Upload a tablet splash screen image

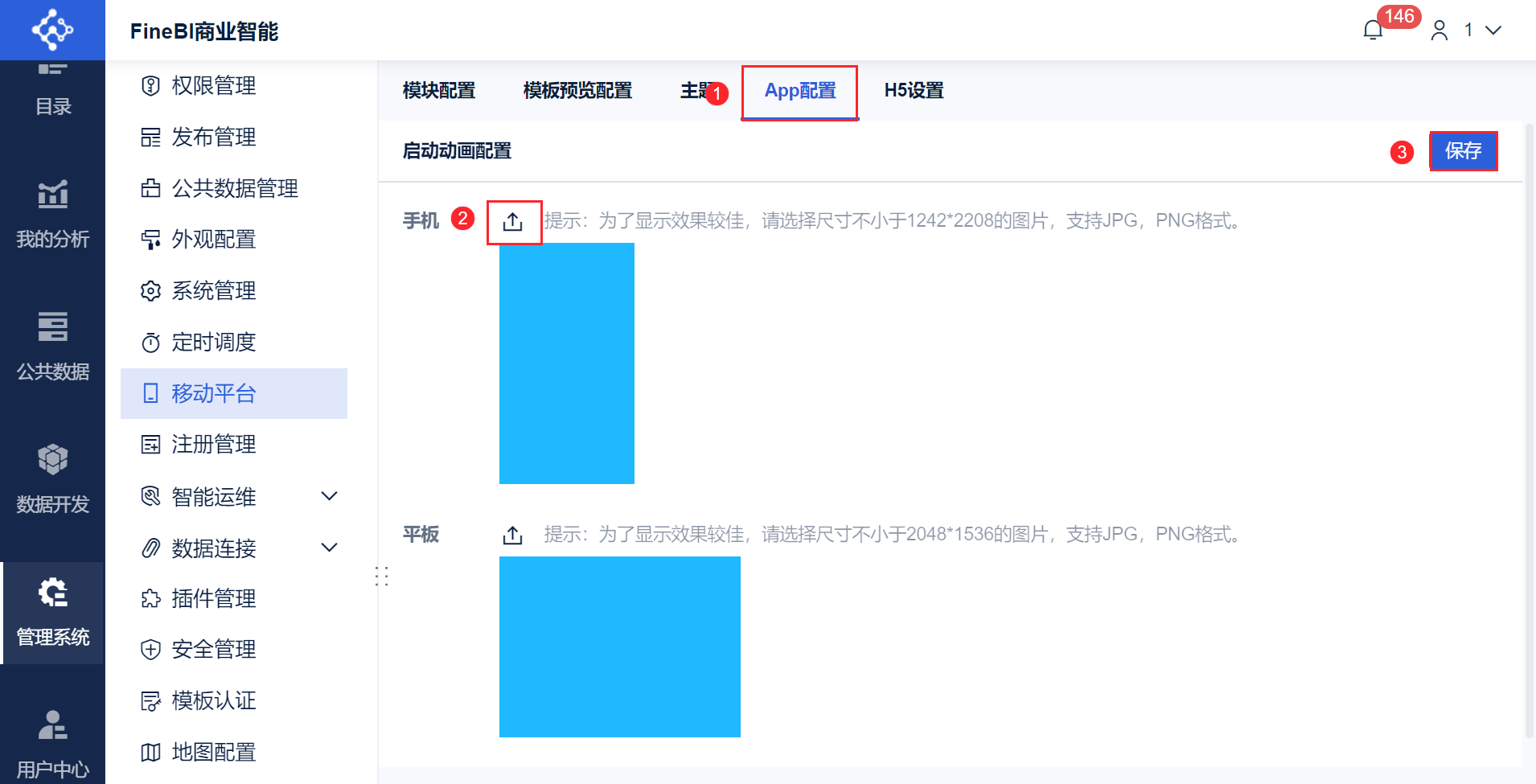tap(512, 534)
